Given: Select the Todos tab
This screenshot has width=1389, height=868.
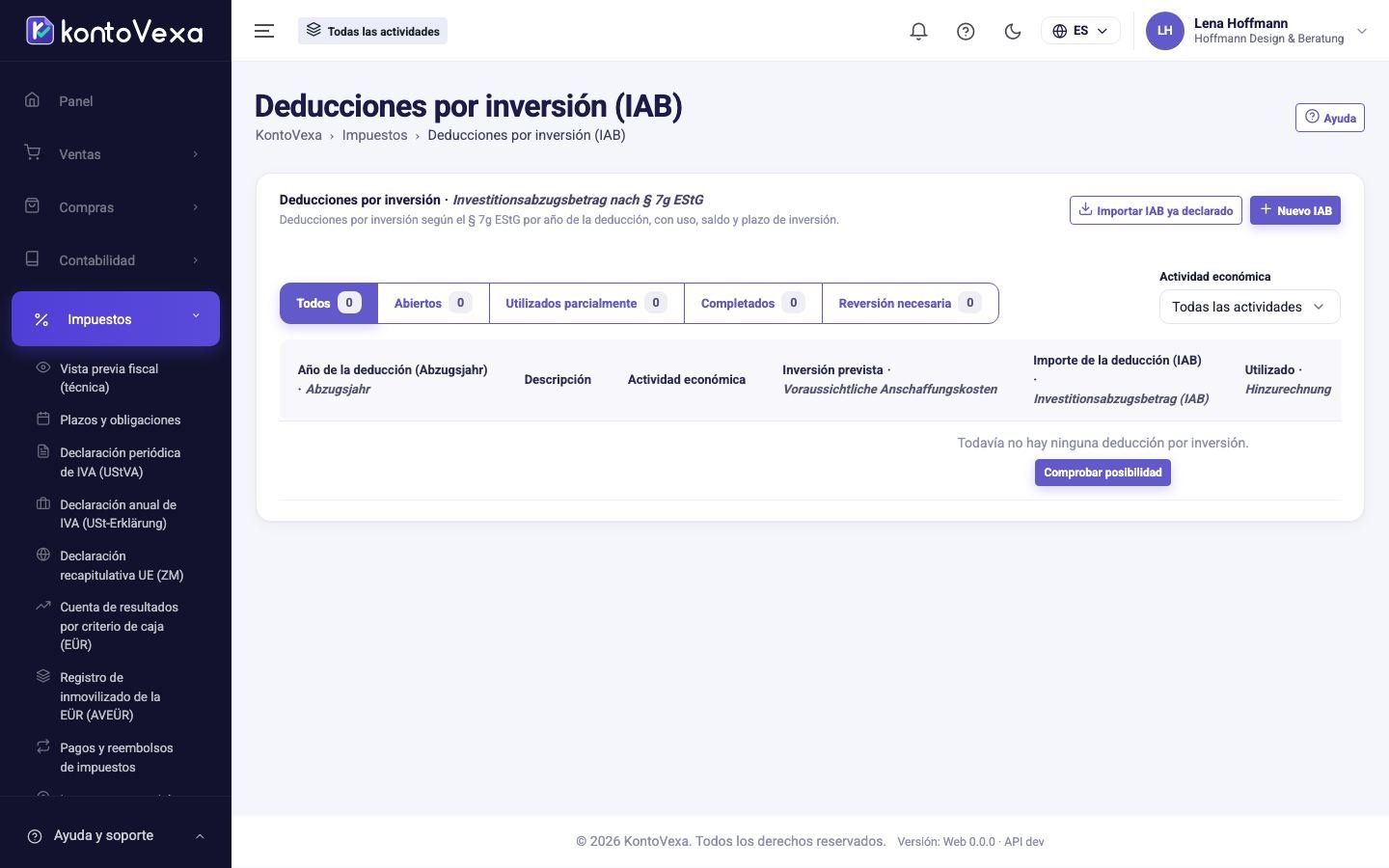Looking at the screenshot, I should 329,303.
